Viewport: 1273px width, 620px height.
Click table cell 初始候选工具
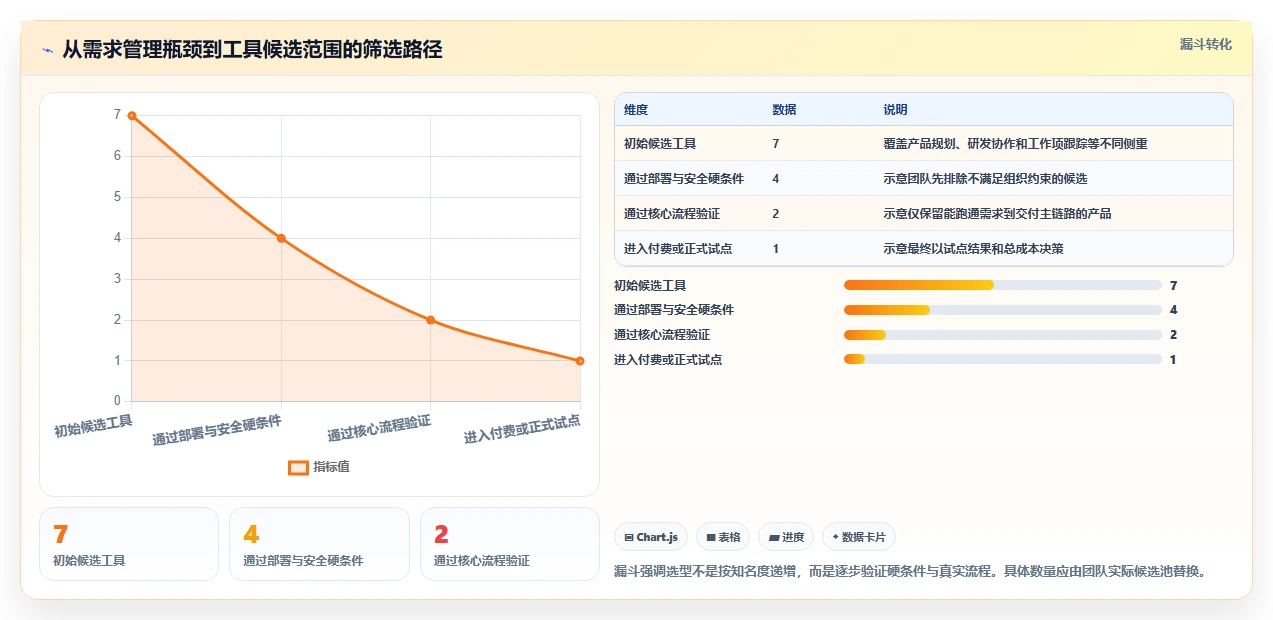coord(660,144)
